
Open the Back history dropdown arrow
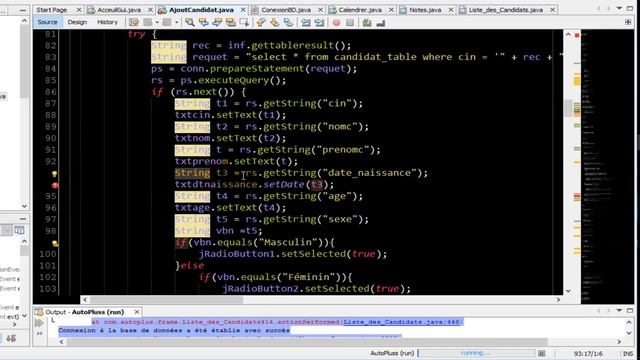coord(157,22)
